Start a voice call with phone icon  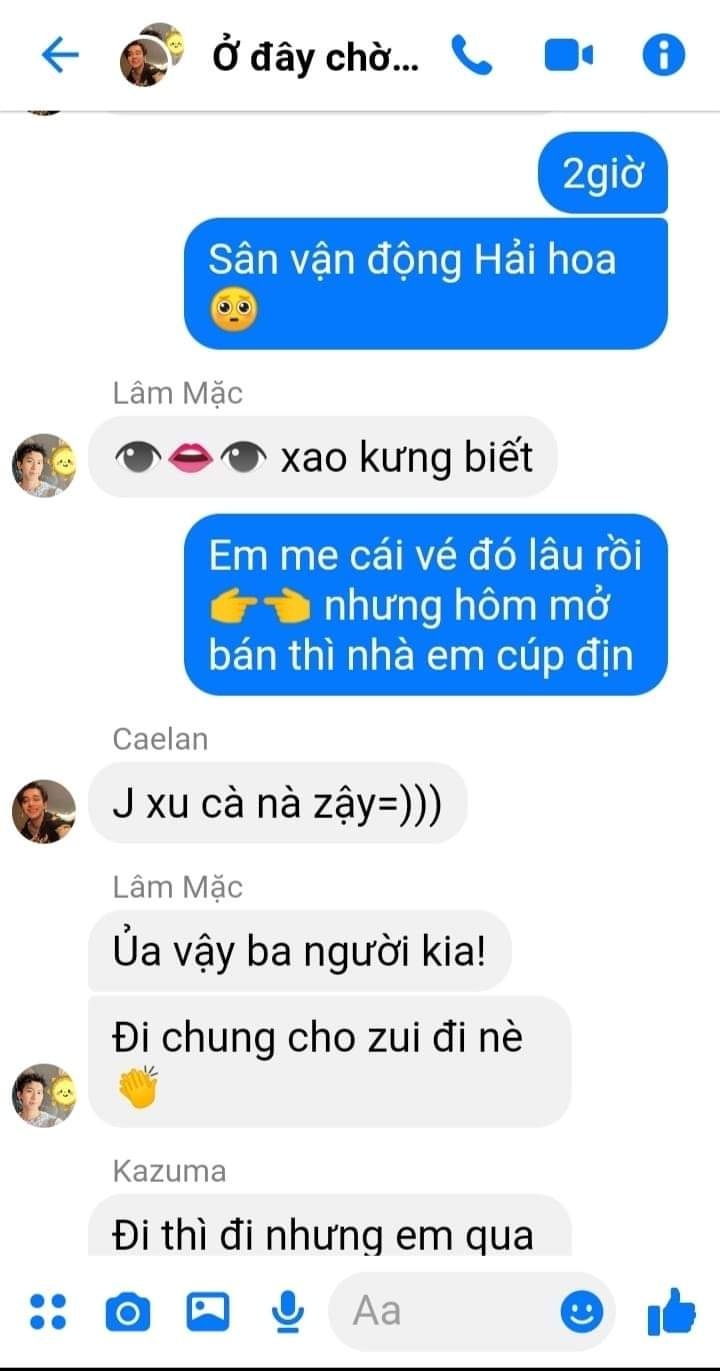[x=472, y=55]
